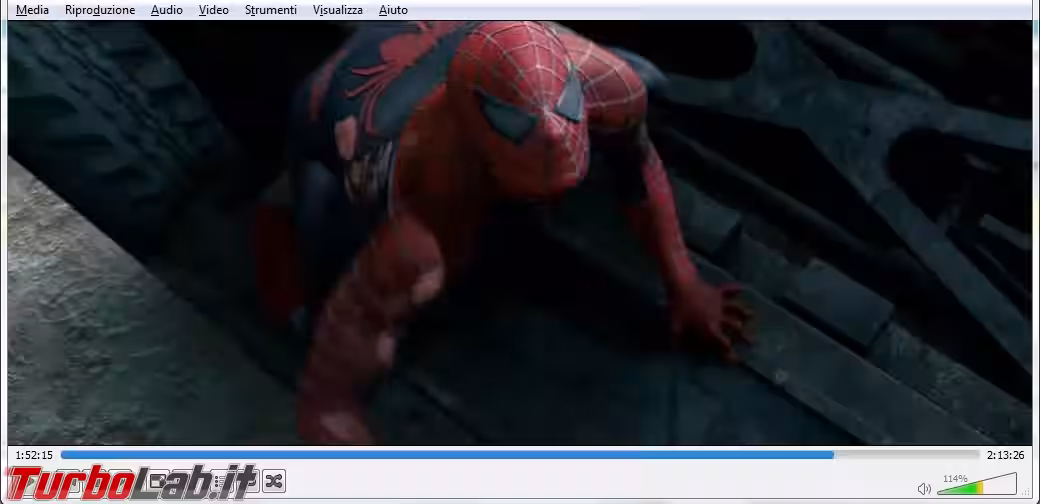
Task: Open the Aiuto menu
Action: pos(393,10)
